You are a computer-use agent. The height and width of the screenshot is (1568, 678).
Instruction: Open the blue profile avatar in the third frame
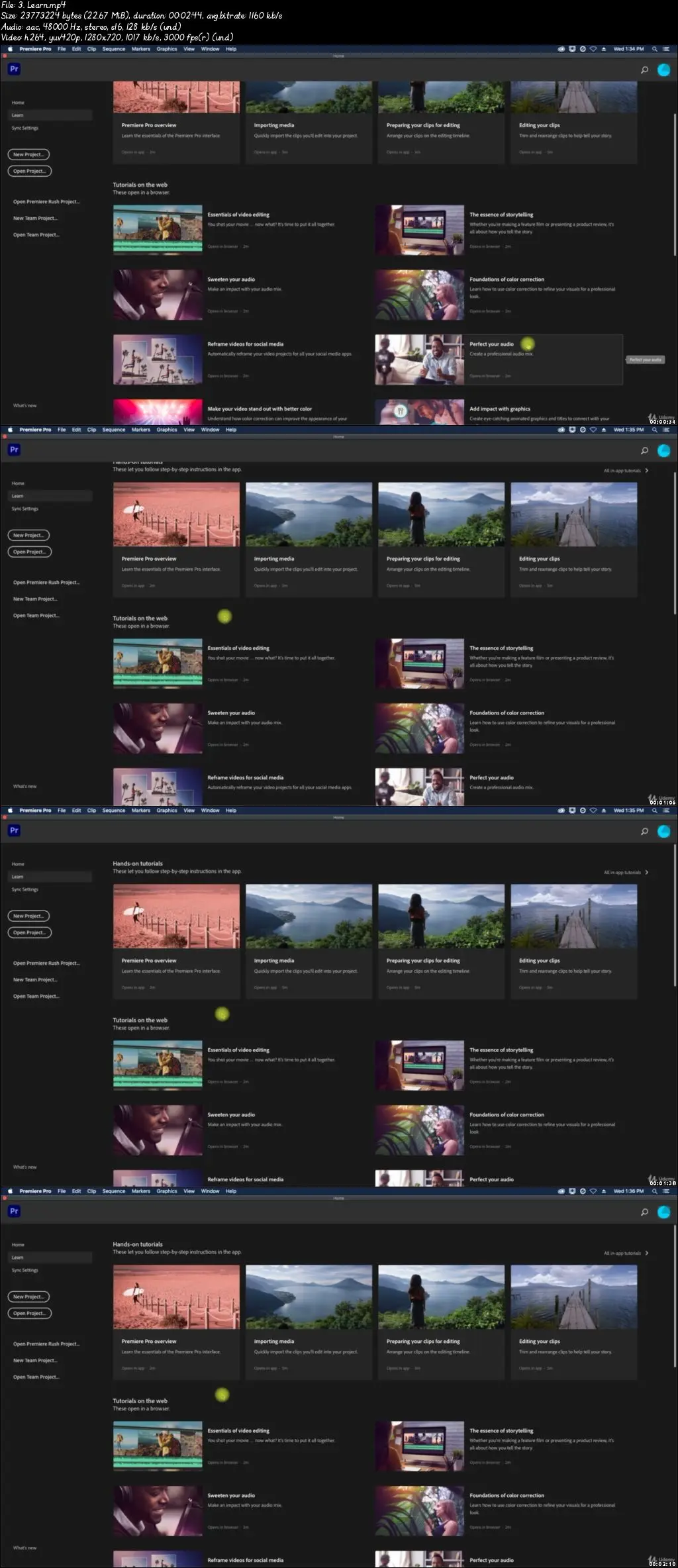[663, 831]
